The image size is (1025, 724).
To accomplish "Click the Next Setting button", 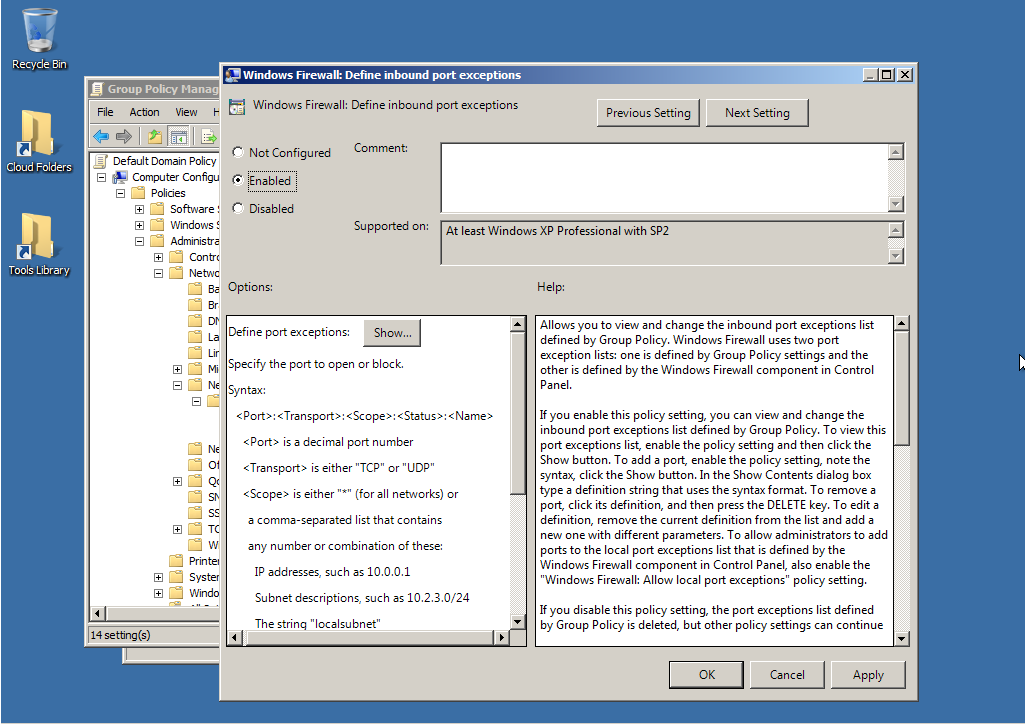I will (757, 113).
